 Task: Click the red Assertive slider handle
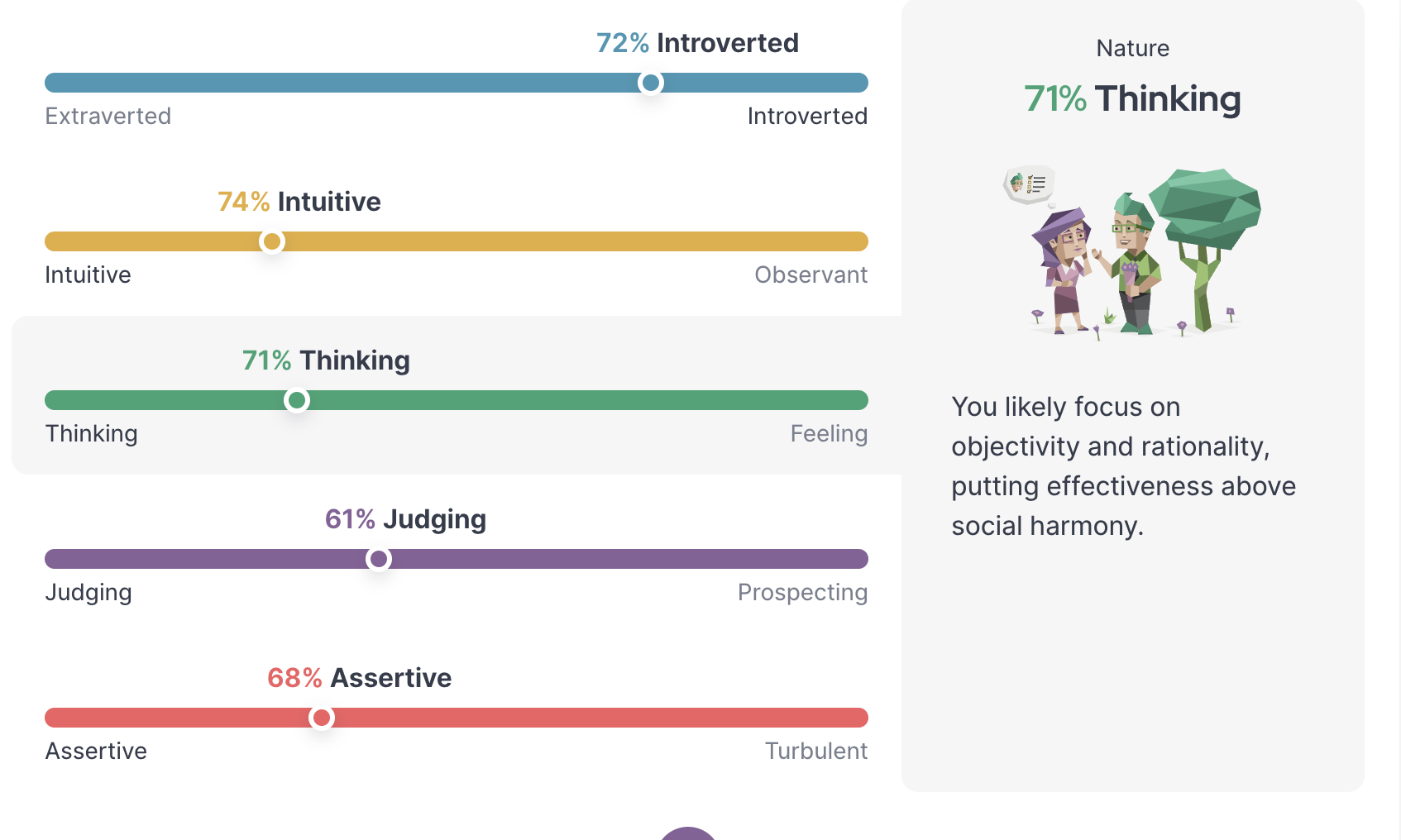click(x=322, y=718)
